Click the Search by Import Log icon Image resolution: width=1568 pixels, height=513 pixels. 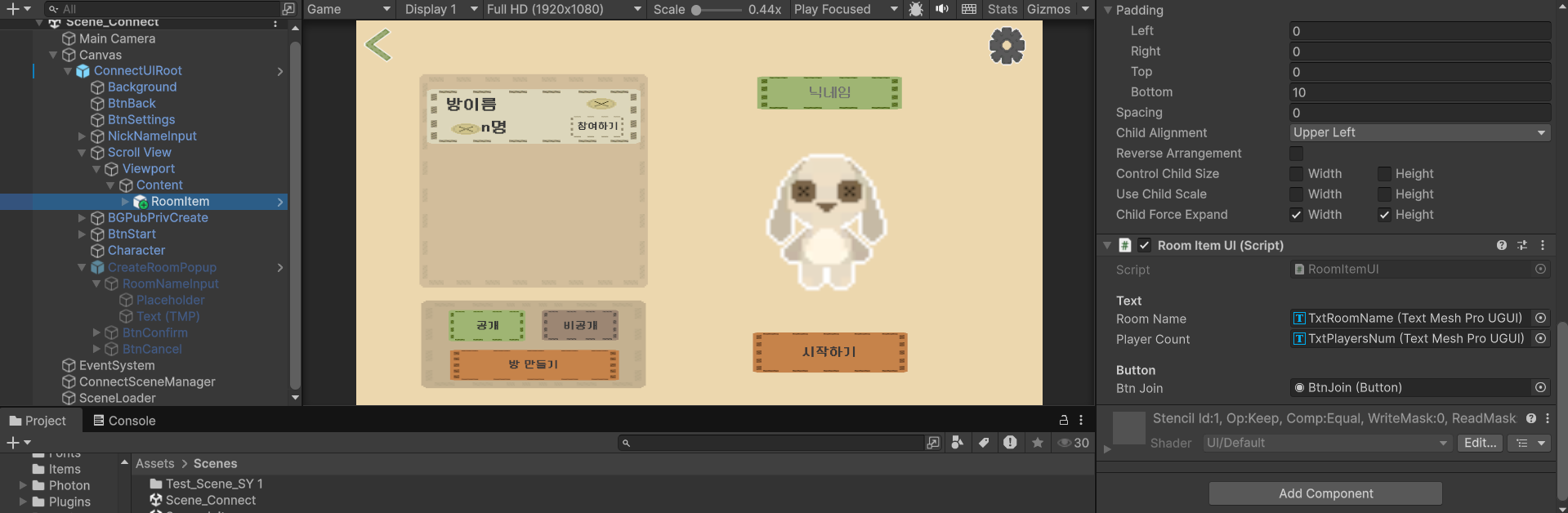(1011, 442)
